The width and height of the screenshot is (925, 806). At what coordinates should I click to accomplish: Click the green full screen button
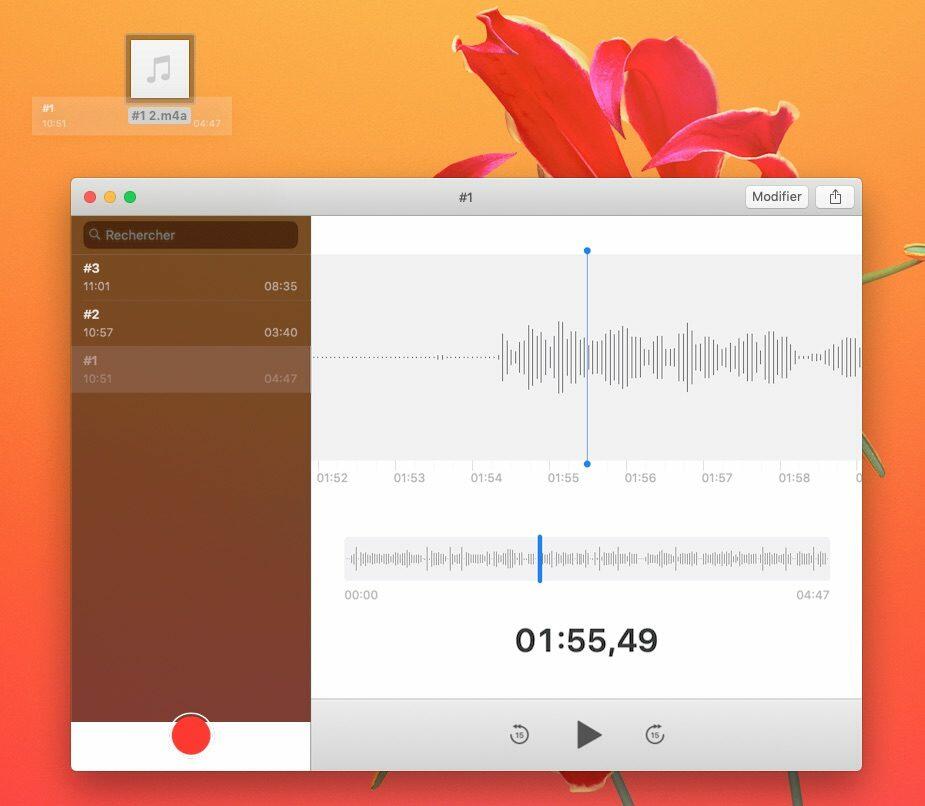(130, 197)
